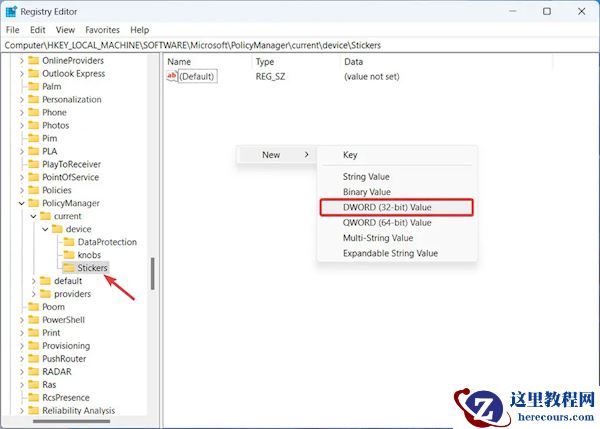
Task: Expand the Print tree node
Action: pos(21,333)
